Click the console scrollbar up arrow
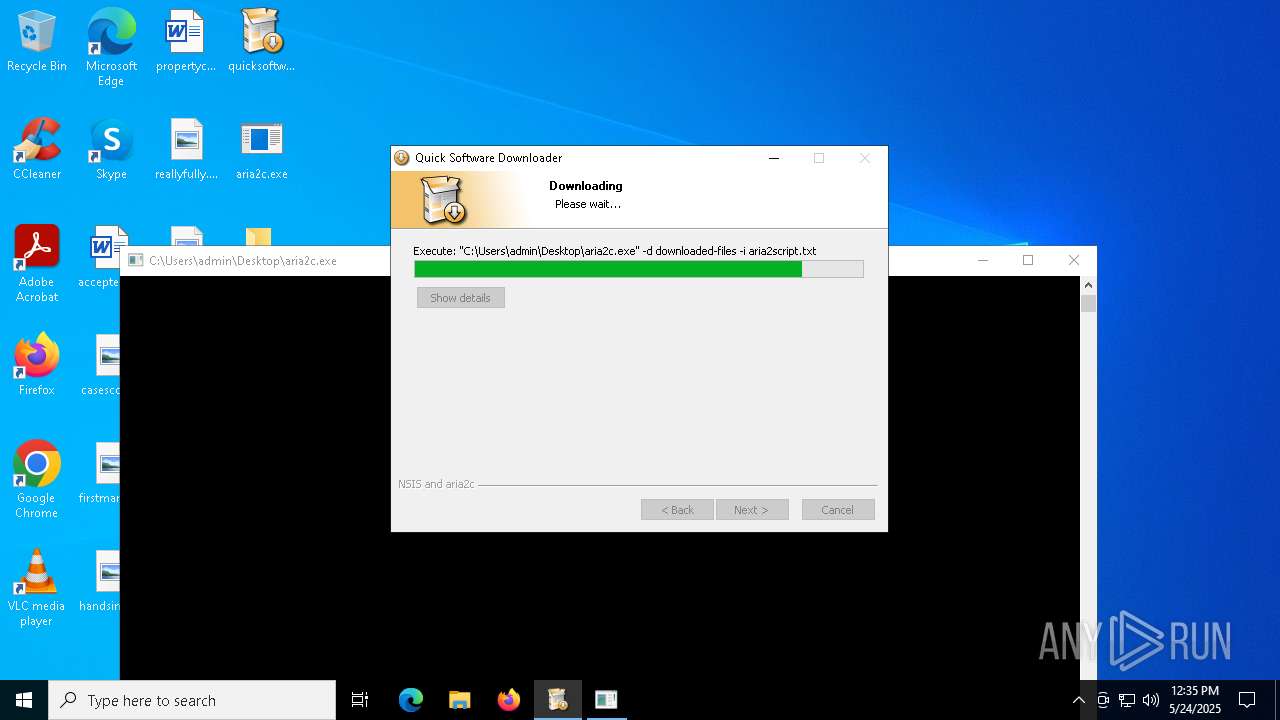 (1088, 285)
